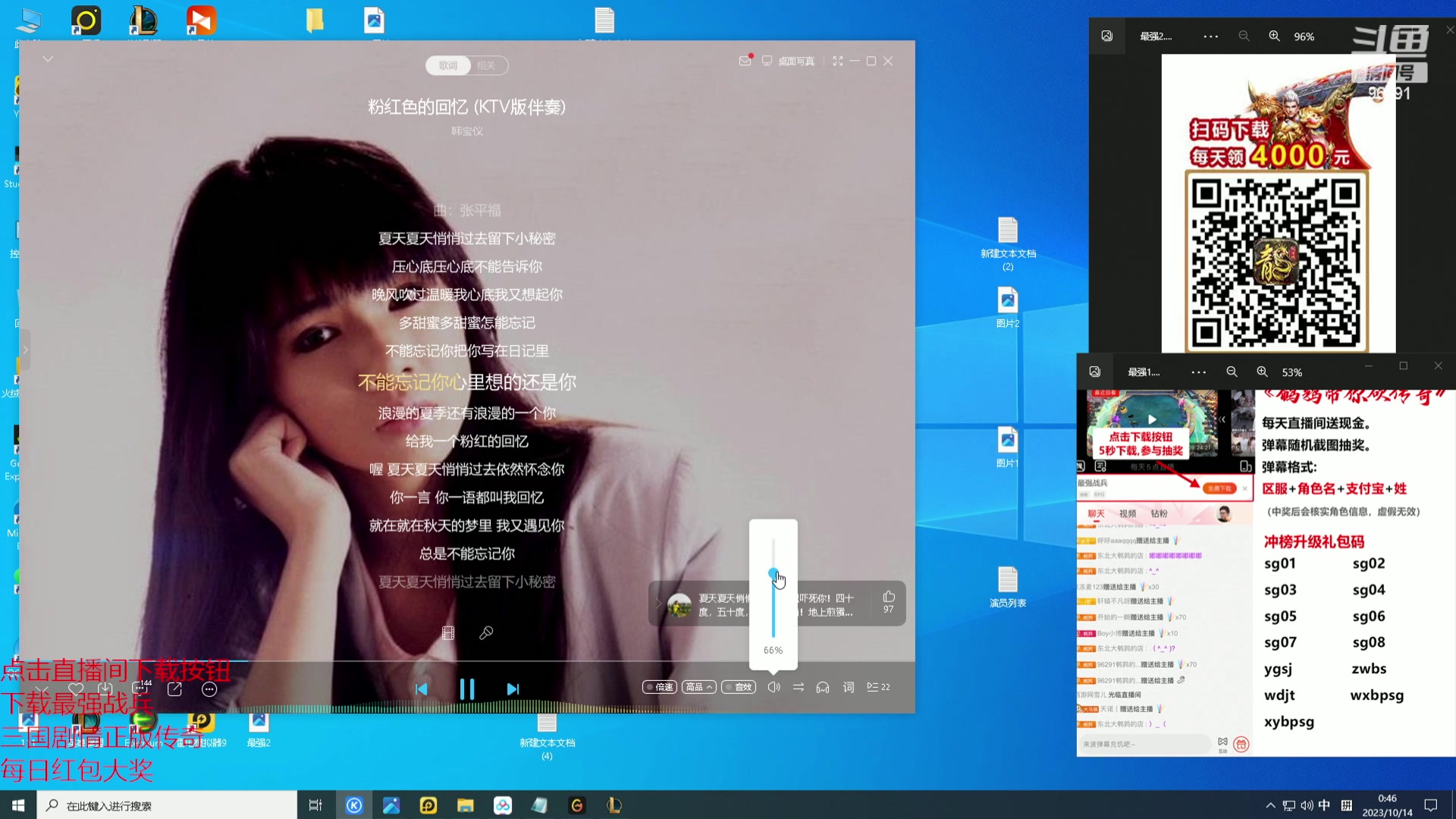Switch to the 相关 tab
This screenshot has height=819, width=1456.
[x=486, y=65]
